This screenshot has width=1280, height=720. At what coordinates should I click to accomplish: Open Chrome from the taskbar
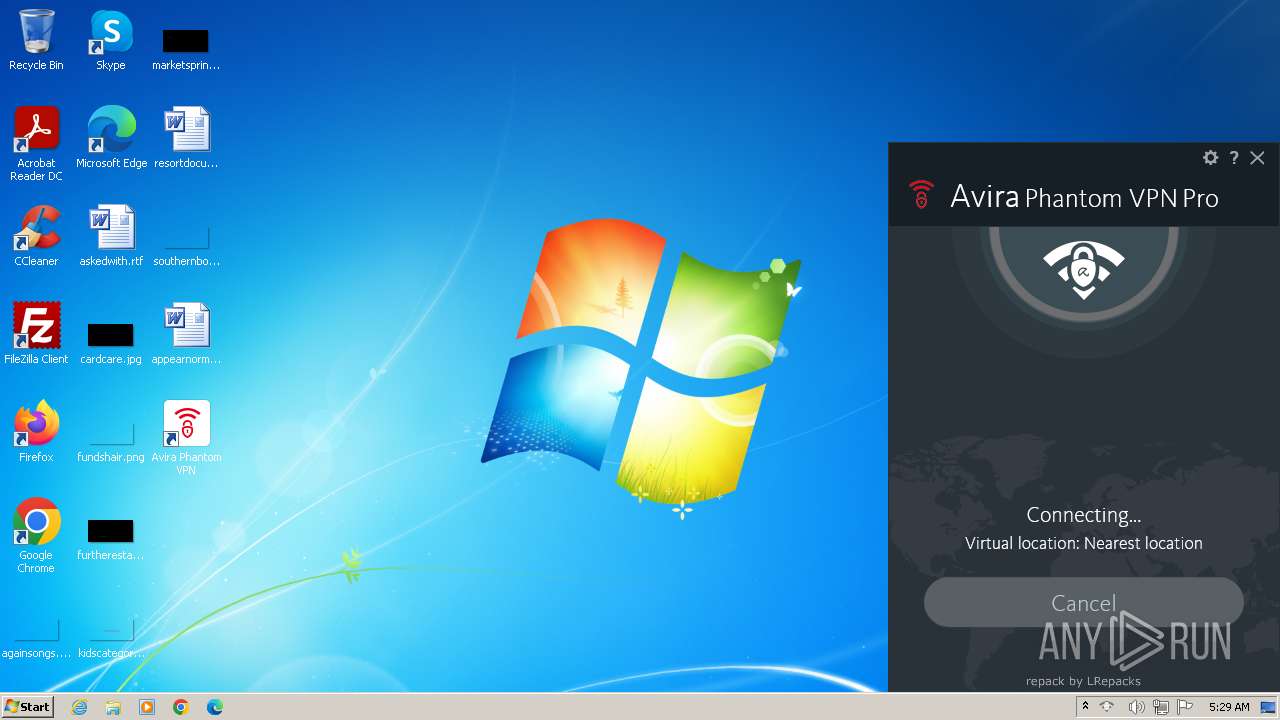(x=181, y=707)
